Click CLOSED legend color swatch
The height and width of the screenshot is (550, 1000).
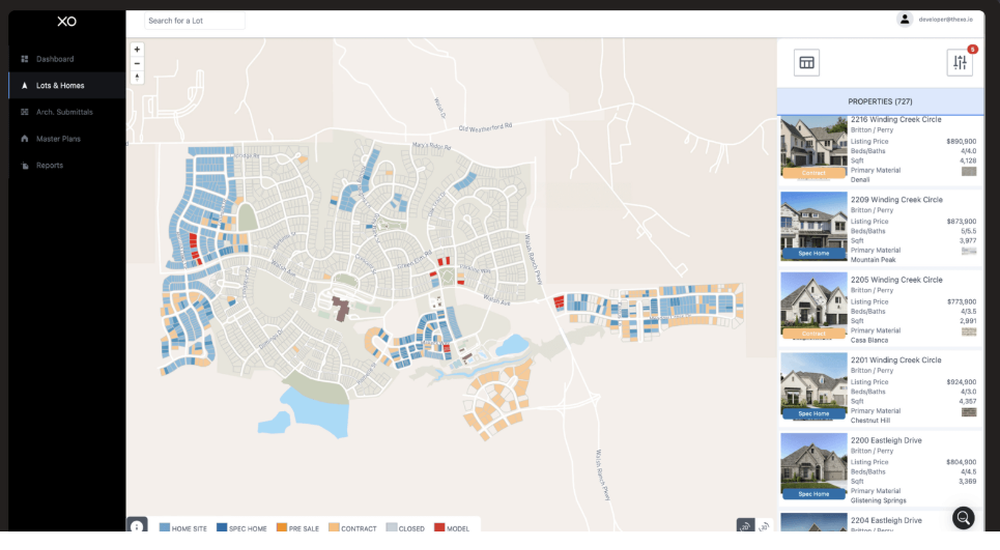(392, 528)
